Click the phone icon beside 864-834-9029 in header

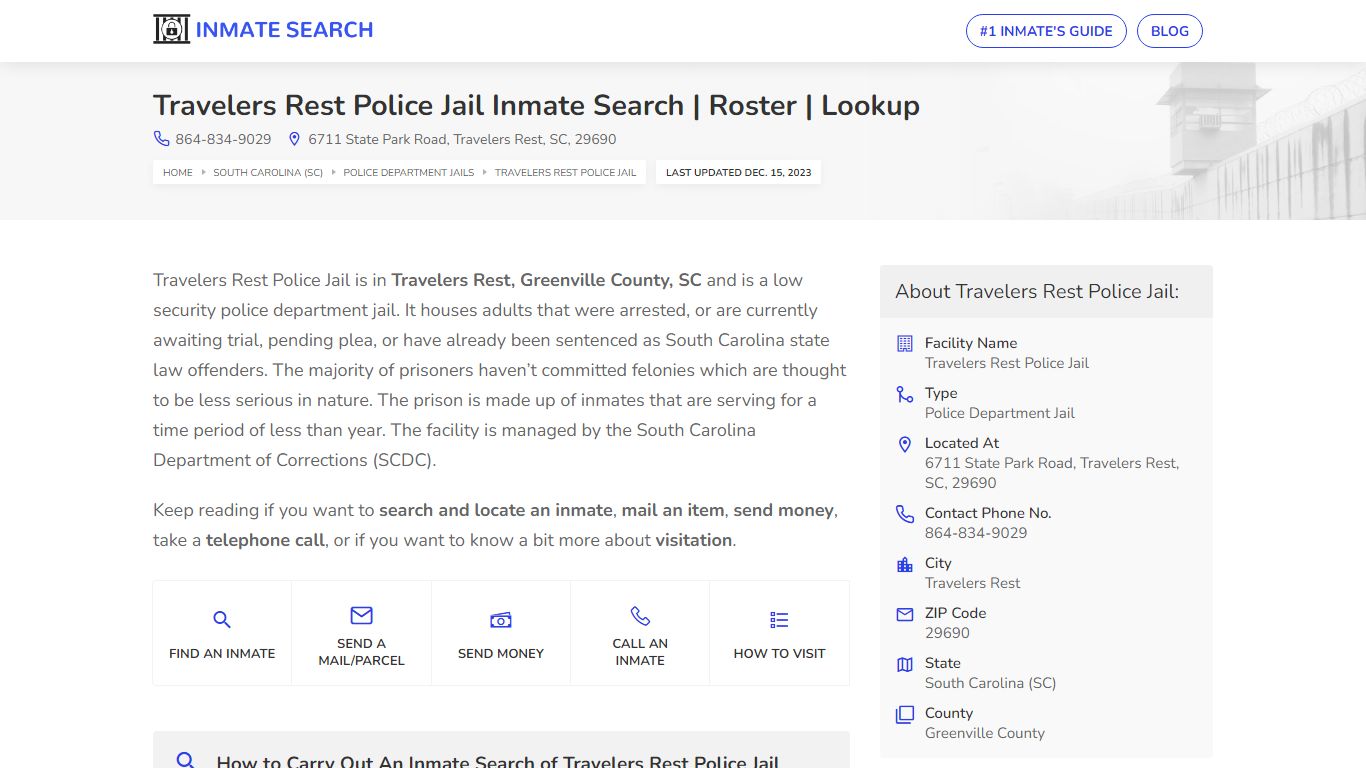tap(161, 139)
